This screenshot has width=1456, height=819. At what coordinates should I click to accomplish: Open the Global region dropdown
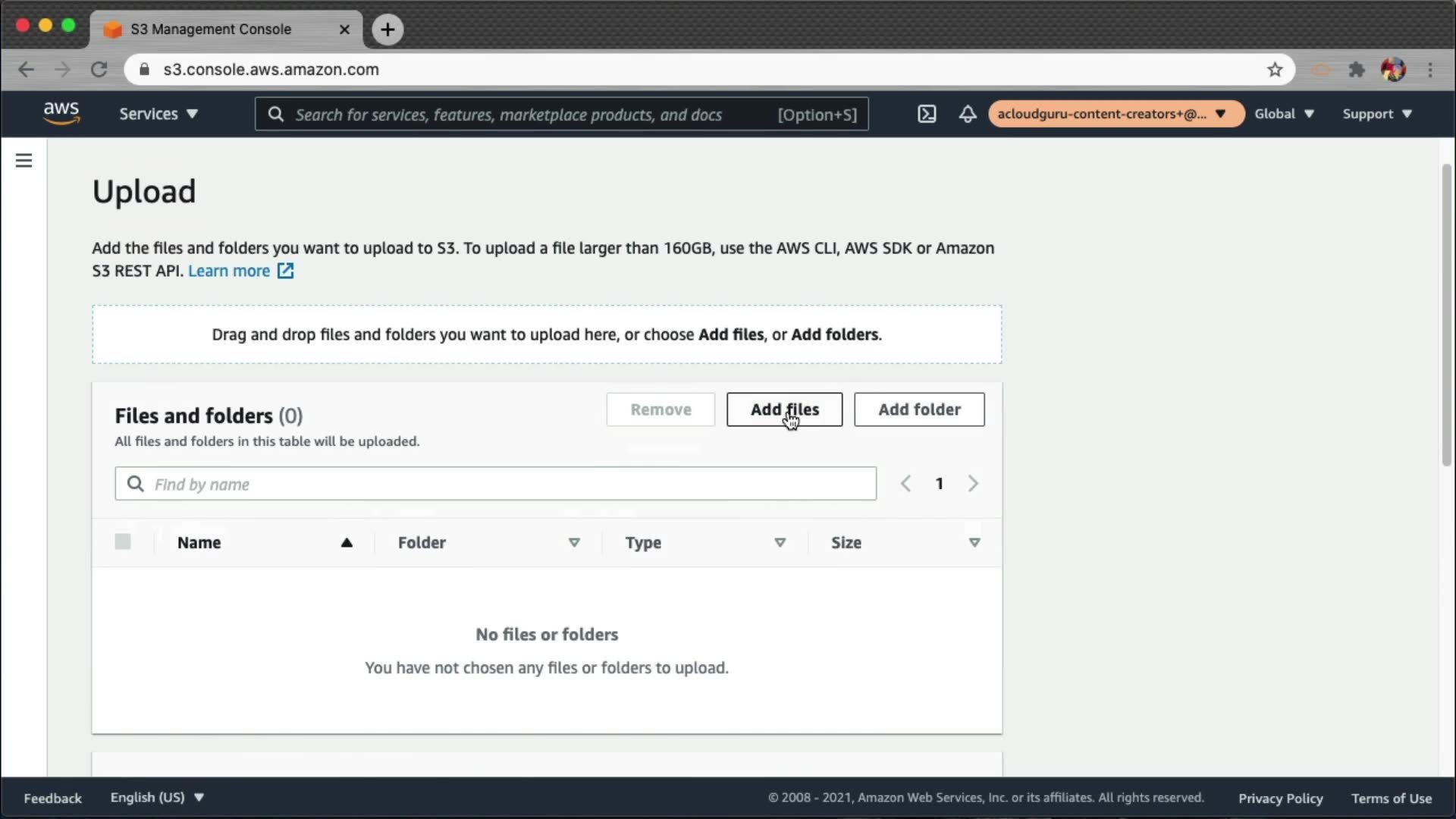1283,114
